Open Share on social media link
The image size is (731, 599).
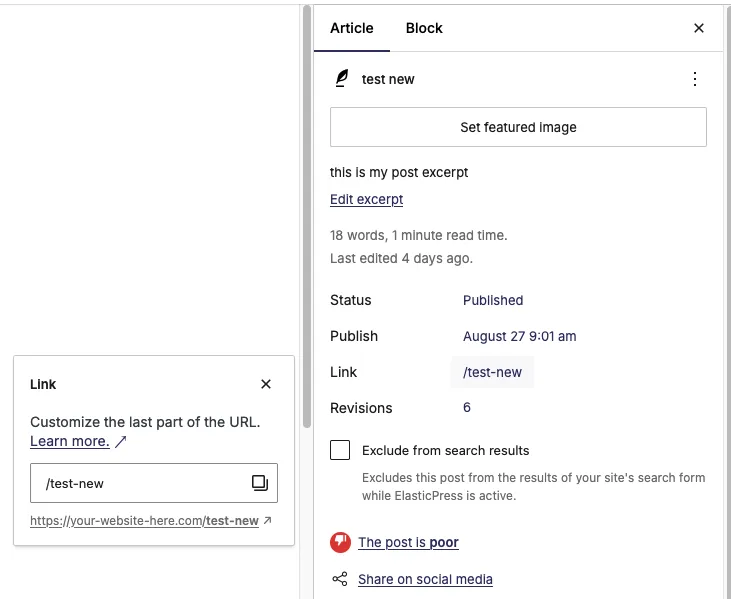pos(425,579)
